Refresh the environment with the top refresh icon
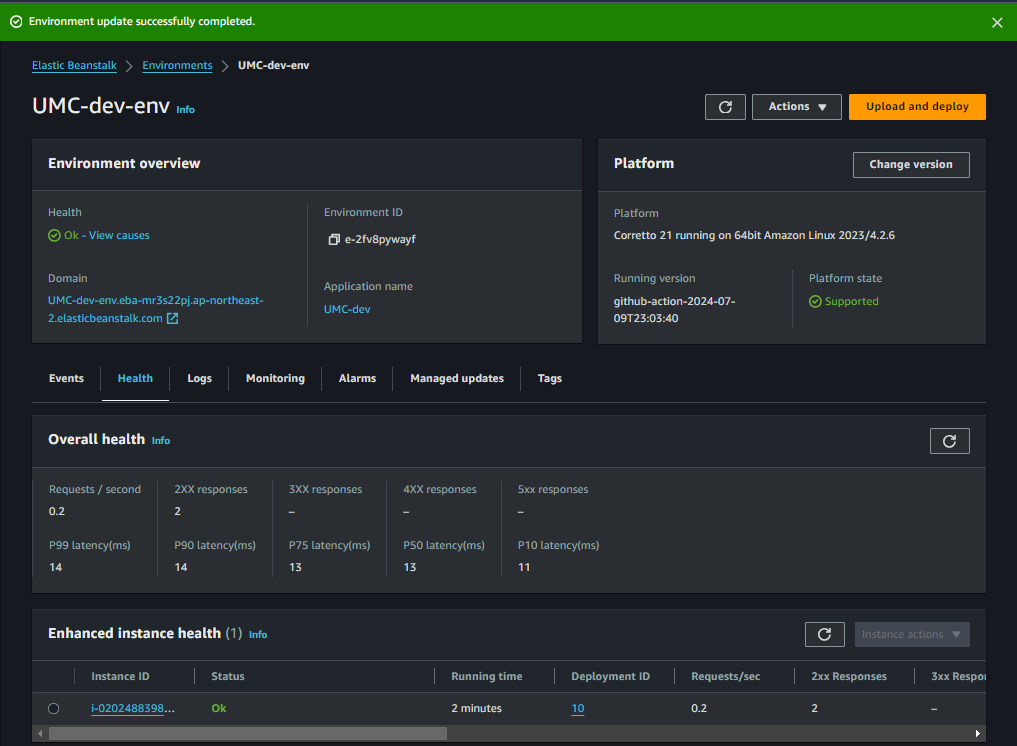Viewport: 1017px width, 746px height. tap(725, 107)
